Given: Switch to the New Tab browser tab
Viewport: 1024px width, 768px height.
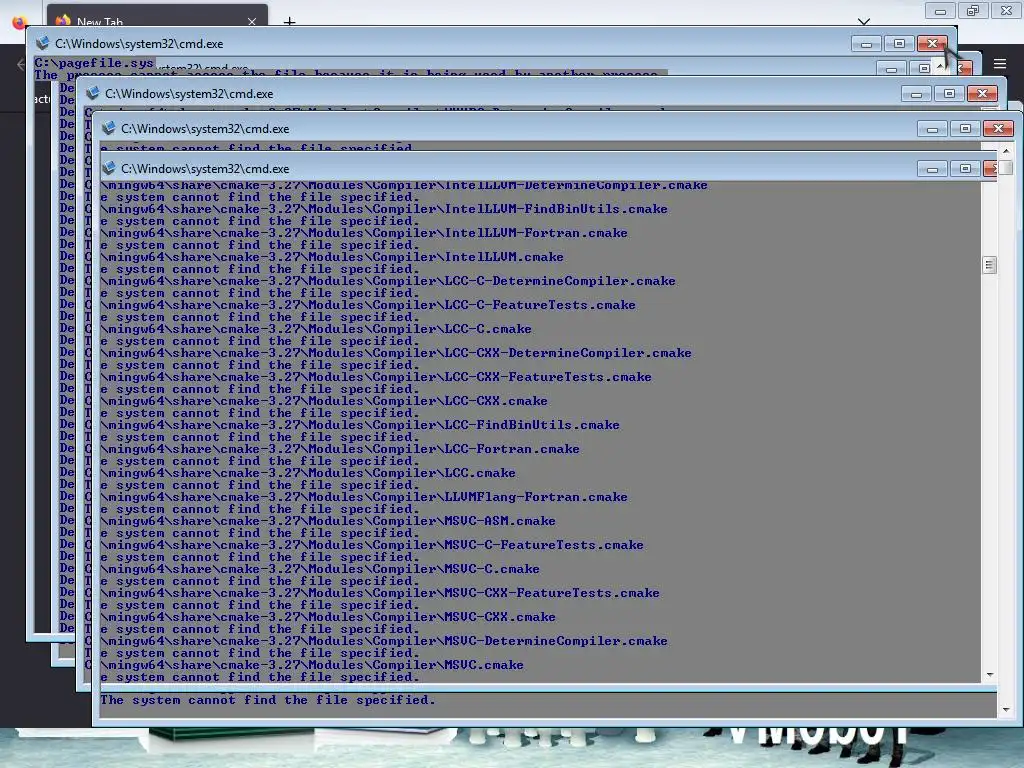Looking at the screenshot, I should coord(157,16).
